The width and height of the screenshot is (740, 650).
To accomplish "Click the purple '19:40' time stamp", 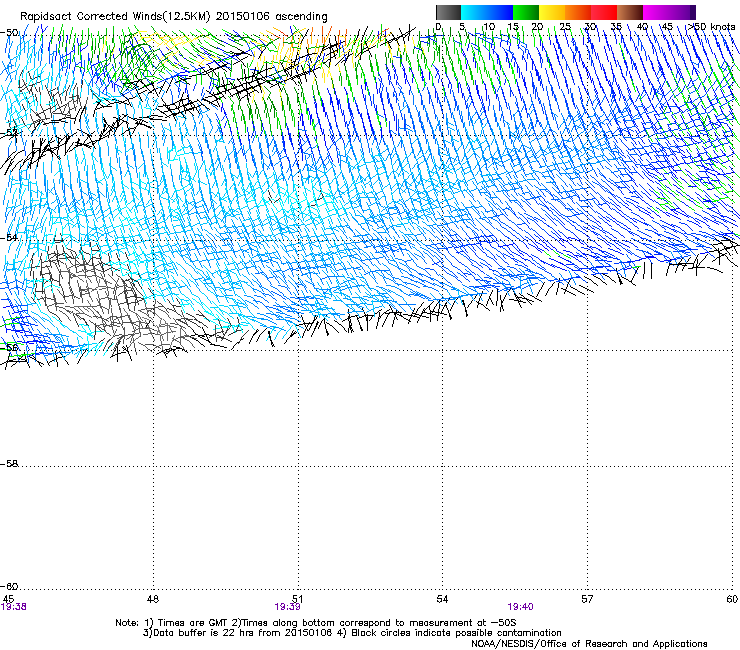I will pos(521,607).
